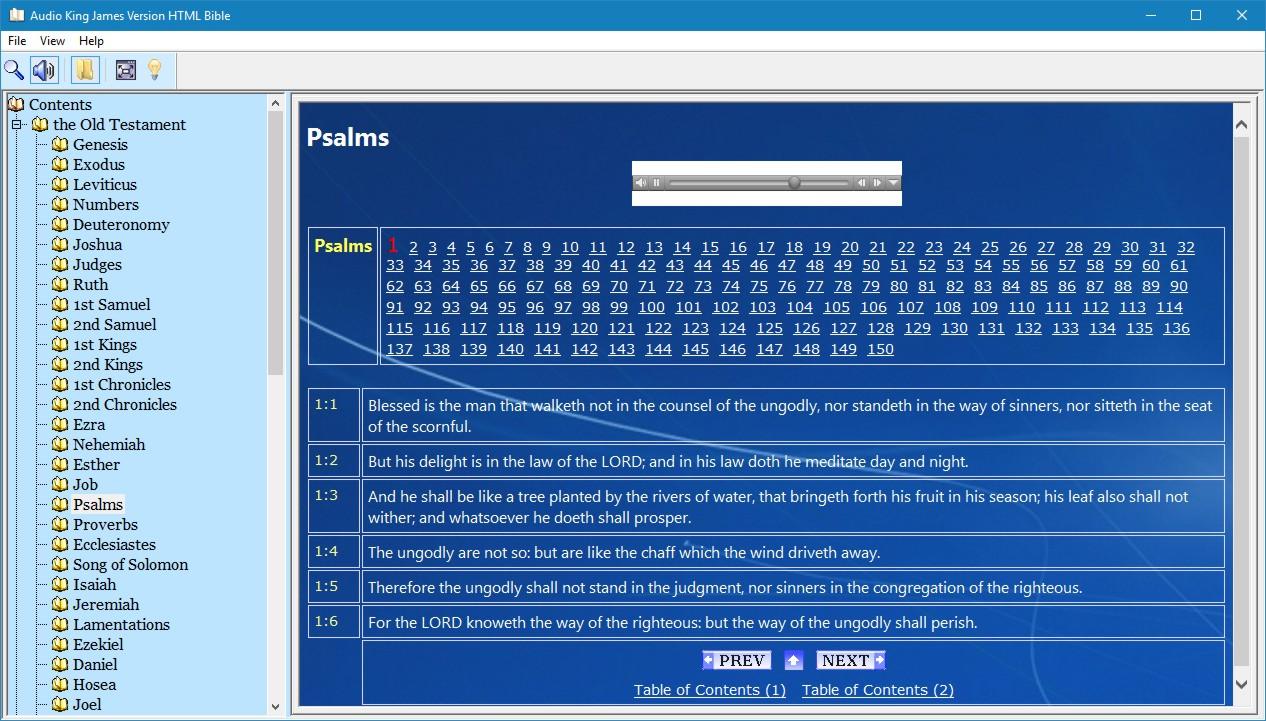Image resolution: width=1266 pixels, height=721 pixels.
Task: Click the Numbers book icon
Action: pos(60,205)
